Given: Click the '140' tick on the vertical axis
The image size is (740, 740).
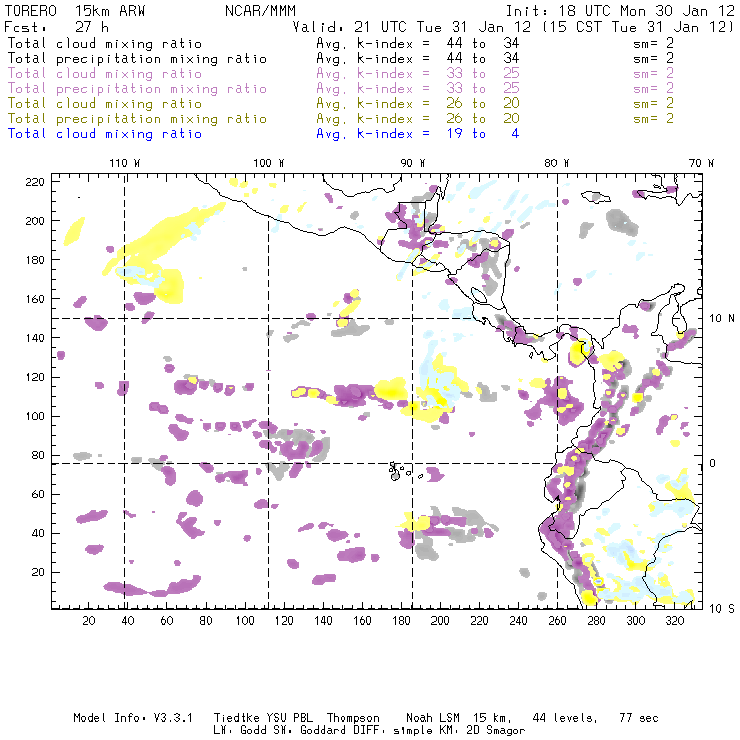Looking at the screenshot, I should click(35, 338).
